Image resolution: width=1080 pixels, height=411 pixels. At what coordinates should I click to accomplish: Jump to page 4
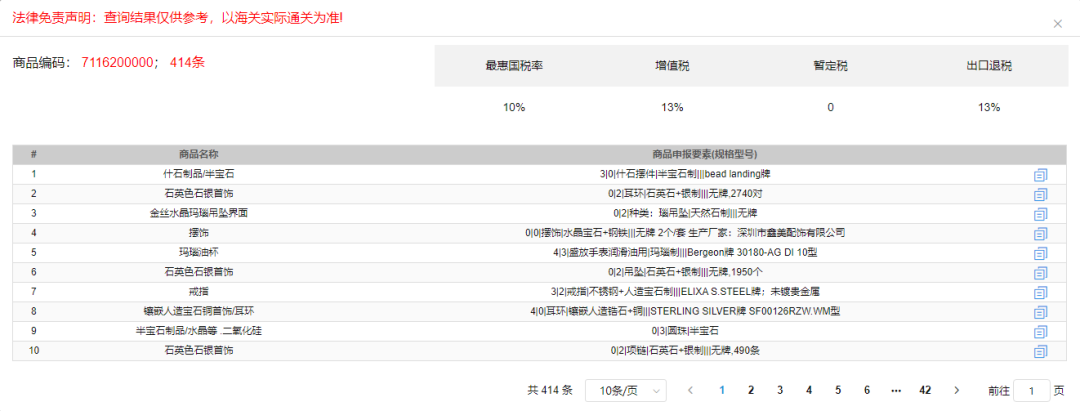coord(809,390)
